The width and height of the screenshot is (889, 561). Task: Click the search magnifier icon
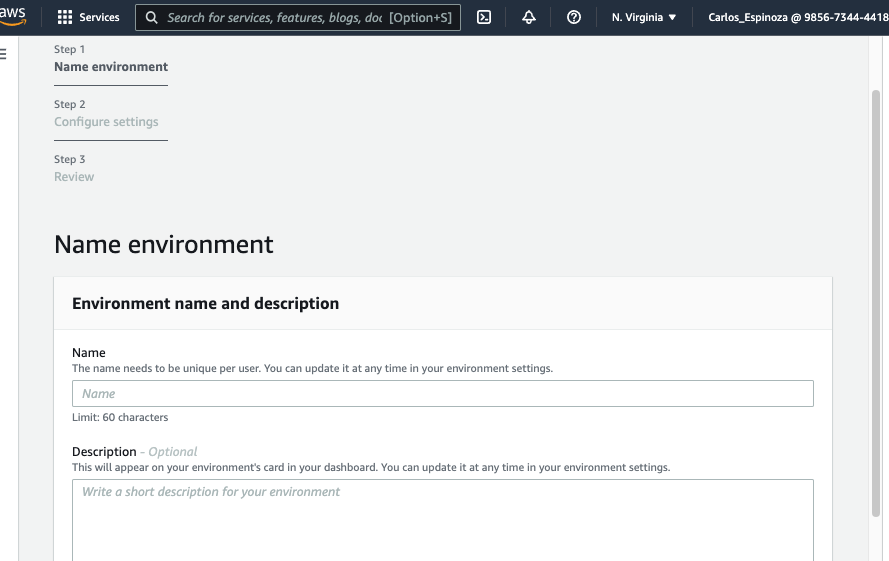coord(151,18)
